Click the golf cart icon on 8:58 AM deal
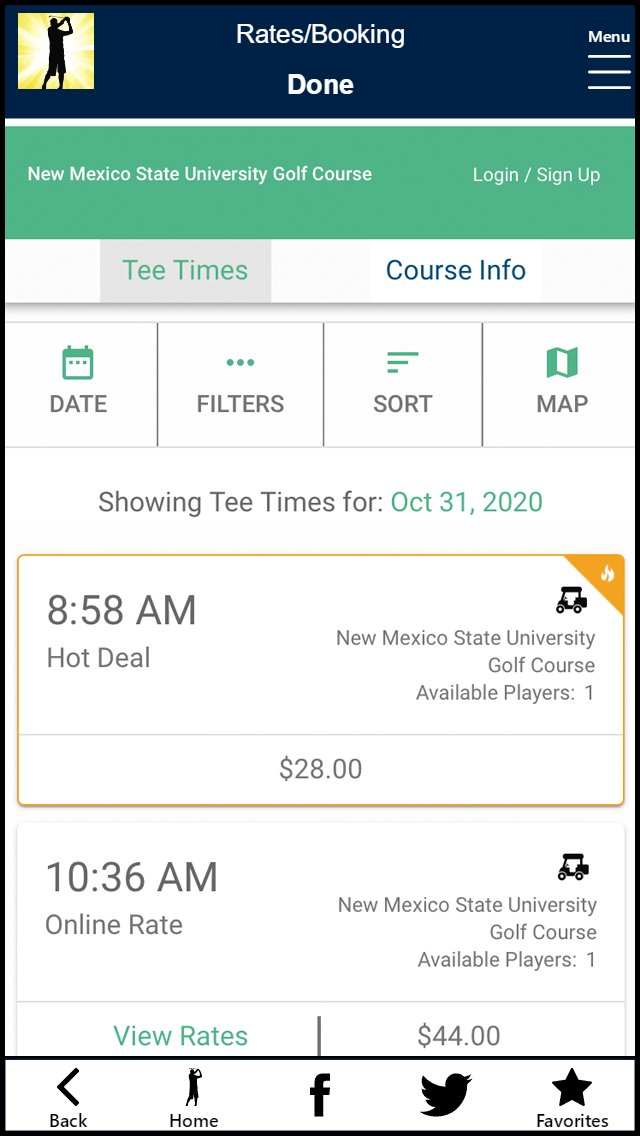Screen dimensions: 640x1136 (x=570, y=596)
